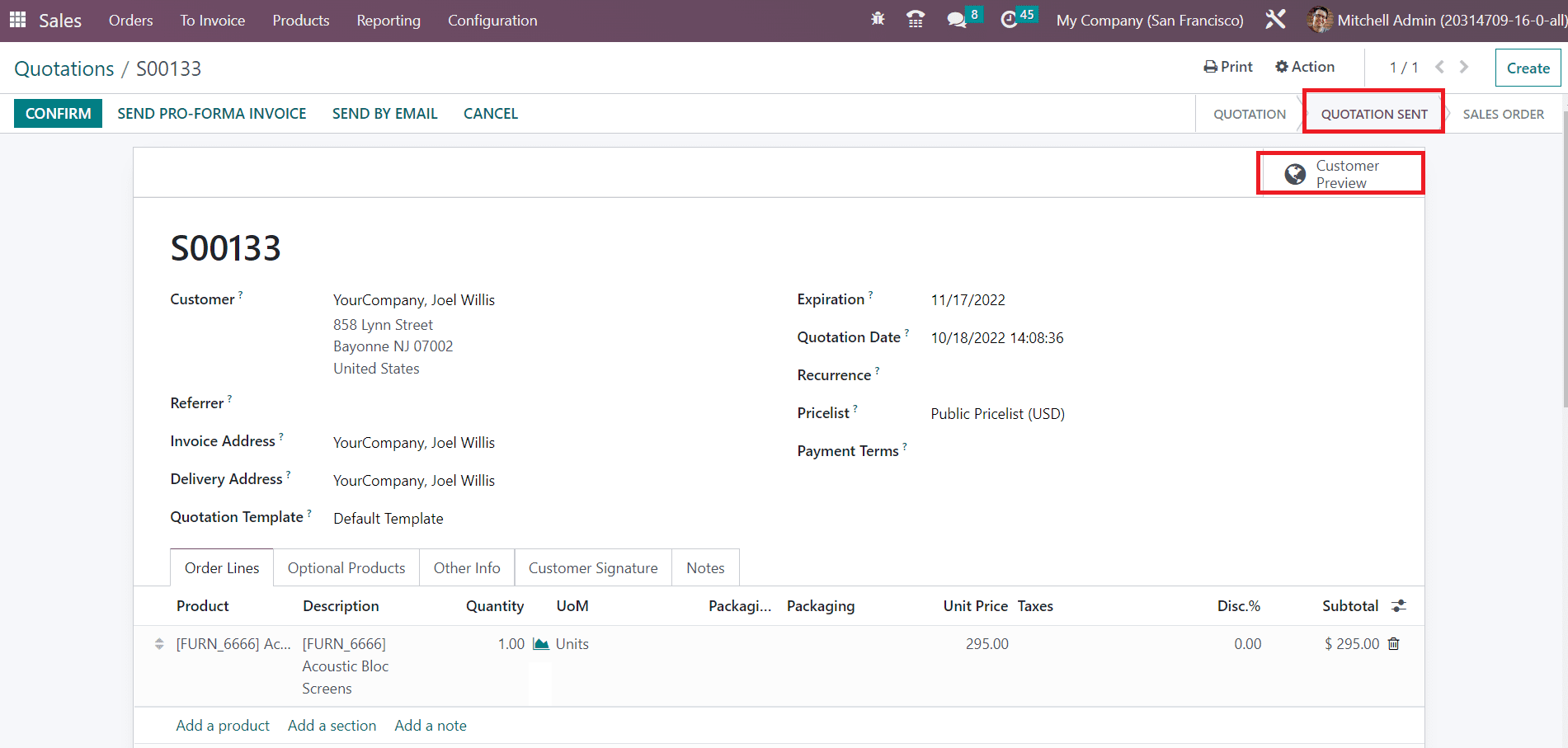Open the Reporting menu
The image size is (1568, 748).
point(388,21)
